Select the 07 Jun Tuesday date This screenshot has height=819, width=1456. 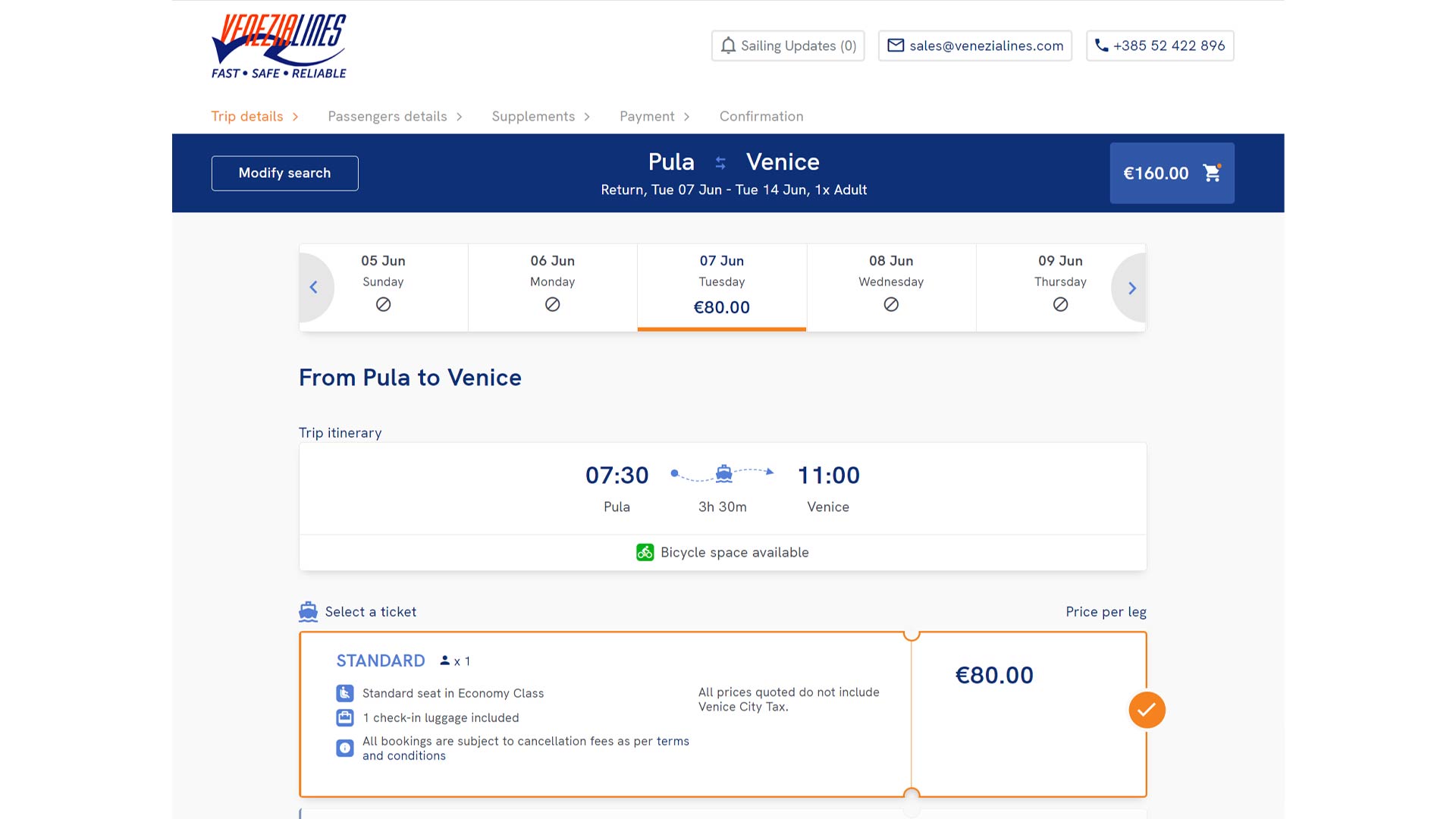(721, 287)
